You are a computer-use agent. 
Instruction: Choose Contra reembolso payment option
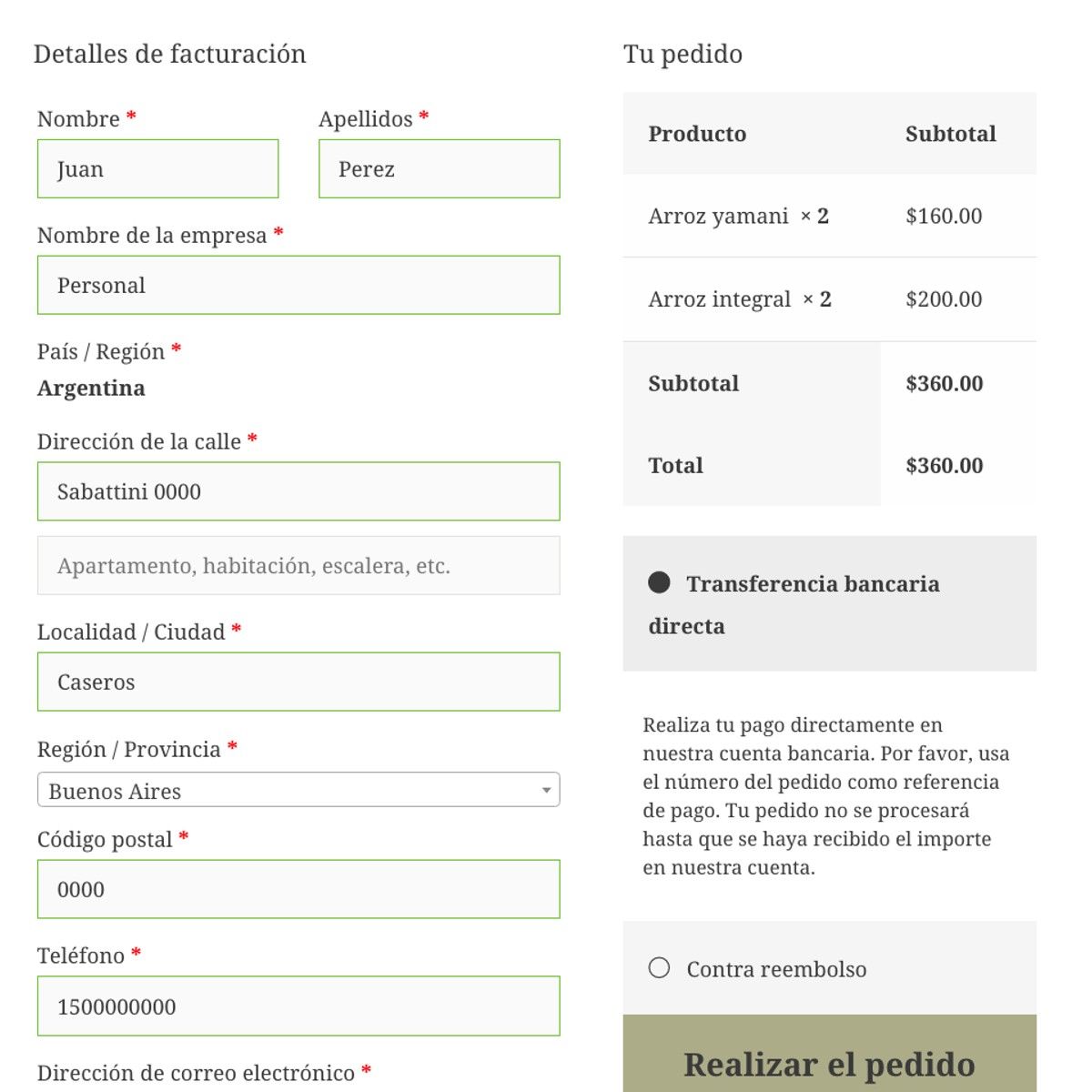(x=659, y=967)
